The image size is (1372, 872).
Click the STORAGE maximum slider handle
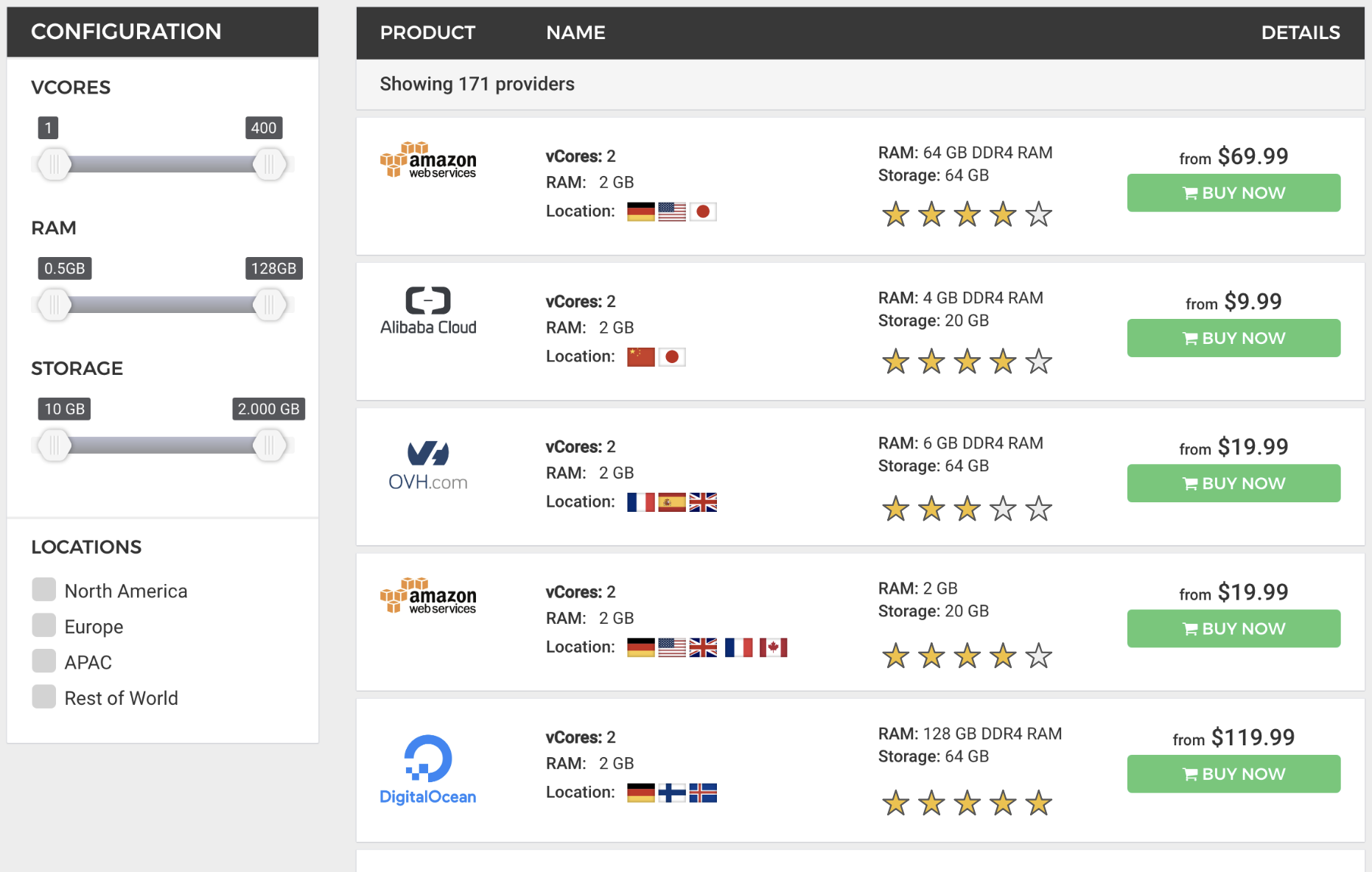(x=269, y=446)
